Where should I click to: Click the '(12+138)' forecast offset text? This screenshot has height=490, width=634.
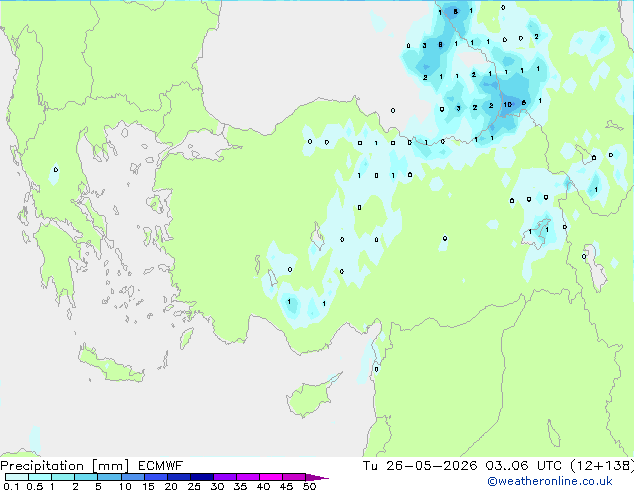[x=602, y=466]
